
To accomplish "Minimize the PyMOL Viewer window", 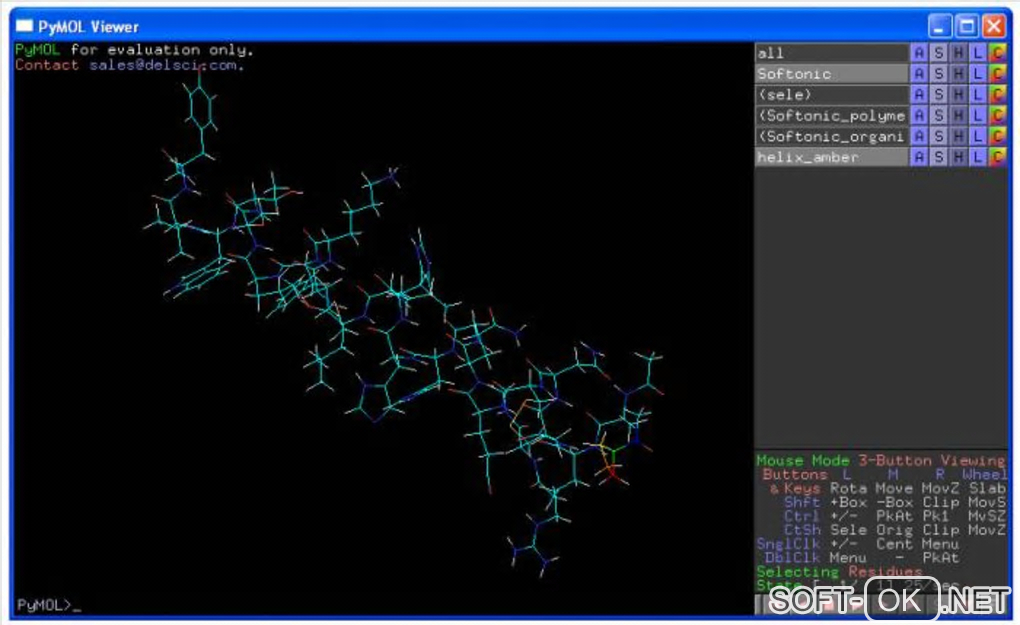I will [939, 27].
